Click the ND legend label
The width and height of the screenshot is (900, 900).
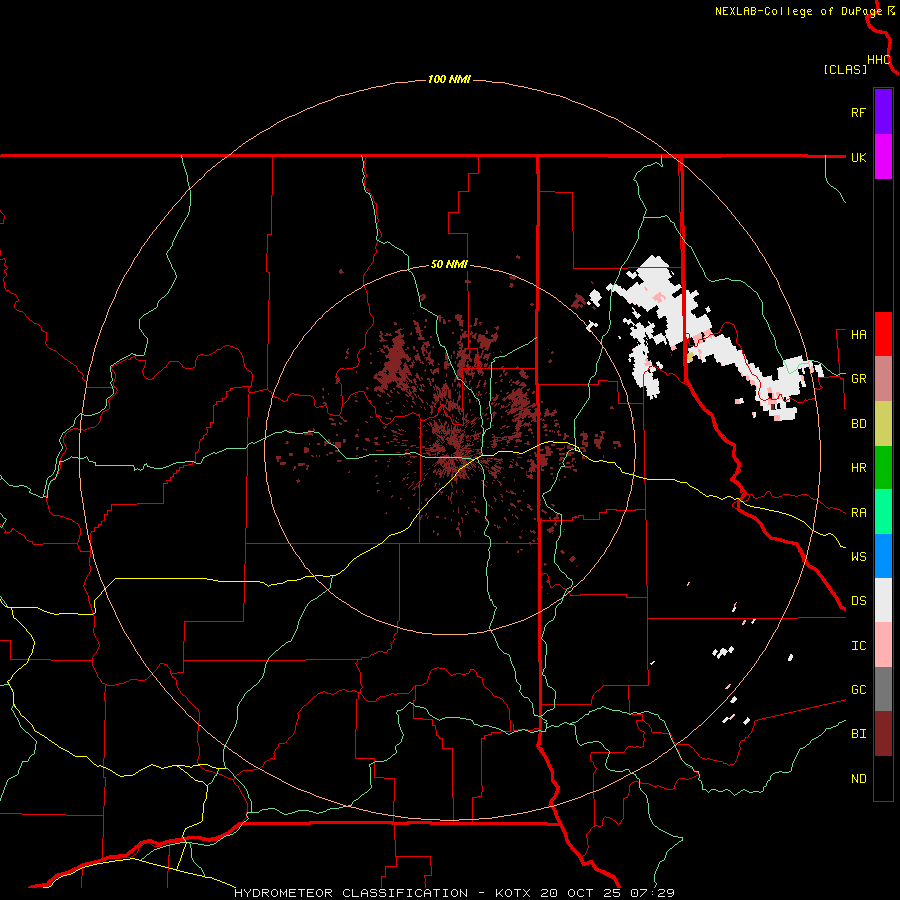(858, 779)
